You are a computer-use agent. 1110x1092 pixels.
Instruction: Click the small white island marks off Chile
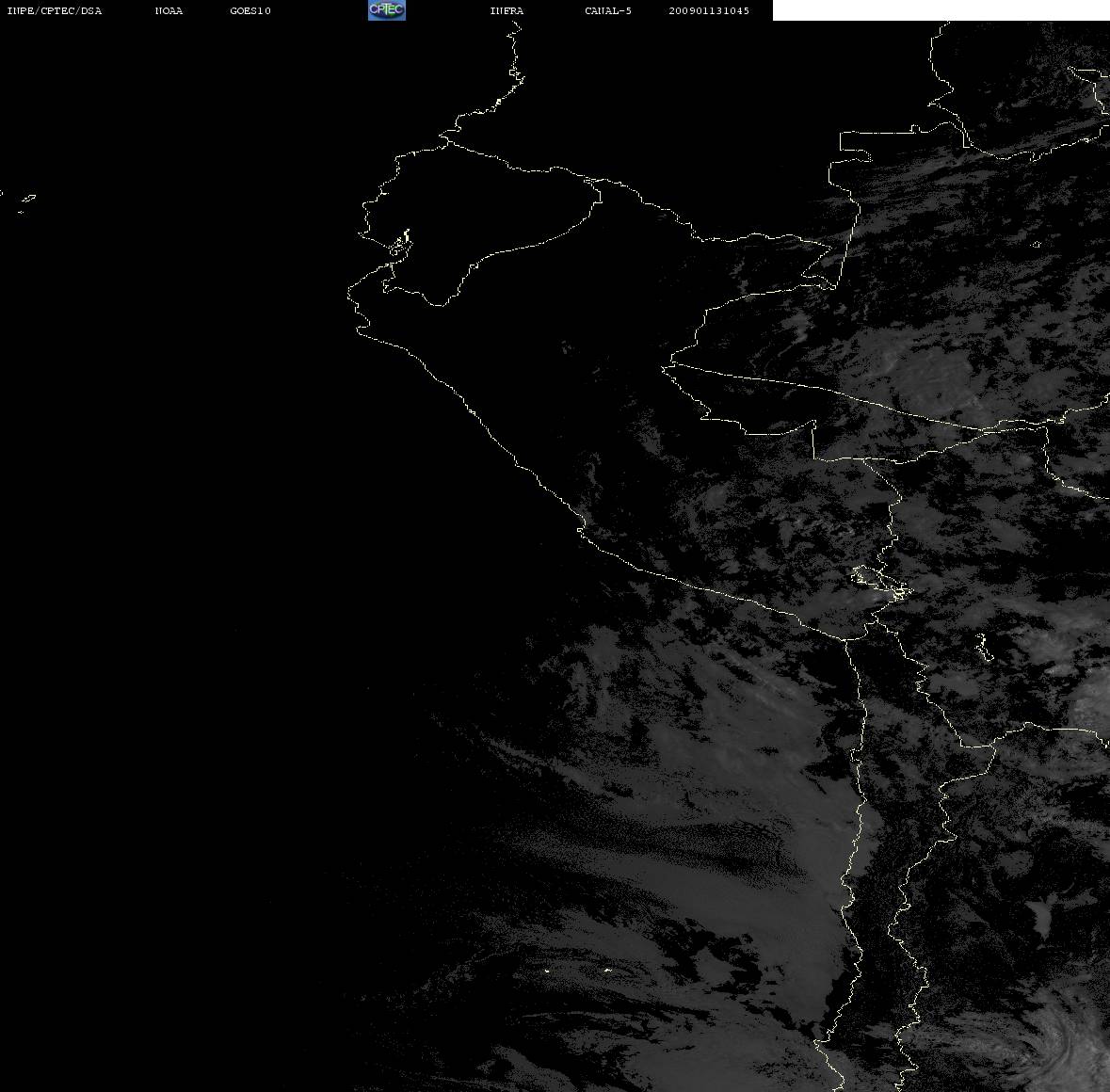[577, 970]
